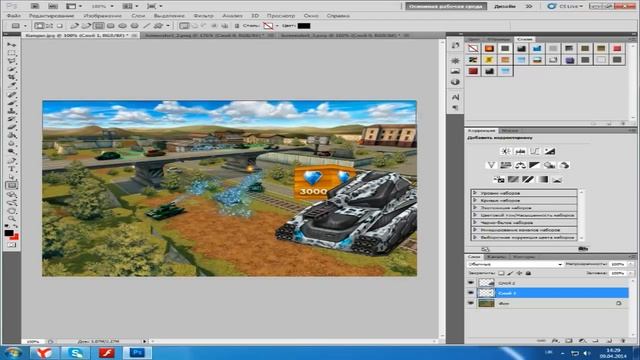Open the layer Opacity slider arrow
The image size is (640, 360).
(x=631, y=264)
